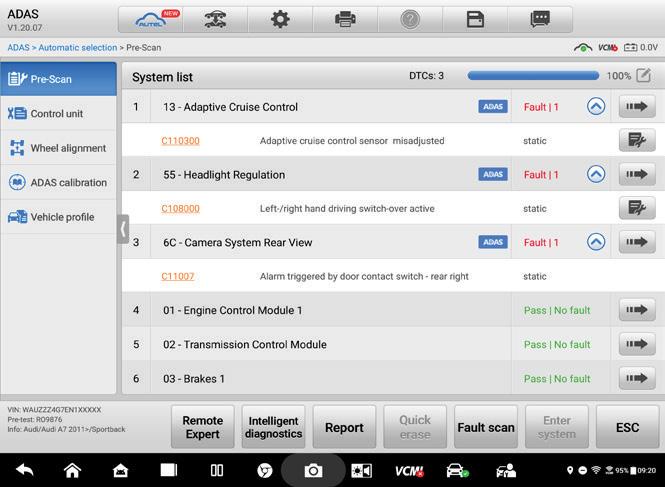The width and height of the screenshot is (665, 487).
Task: Tap the Quick erase button
Action: [415, 427]
